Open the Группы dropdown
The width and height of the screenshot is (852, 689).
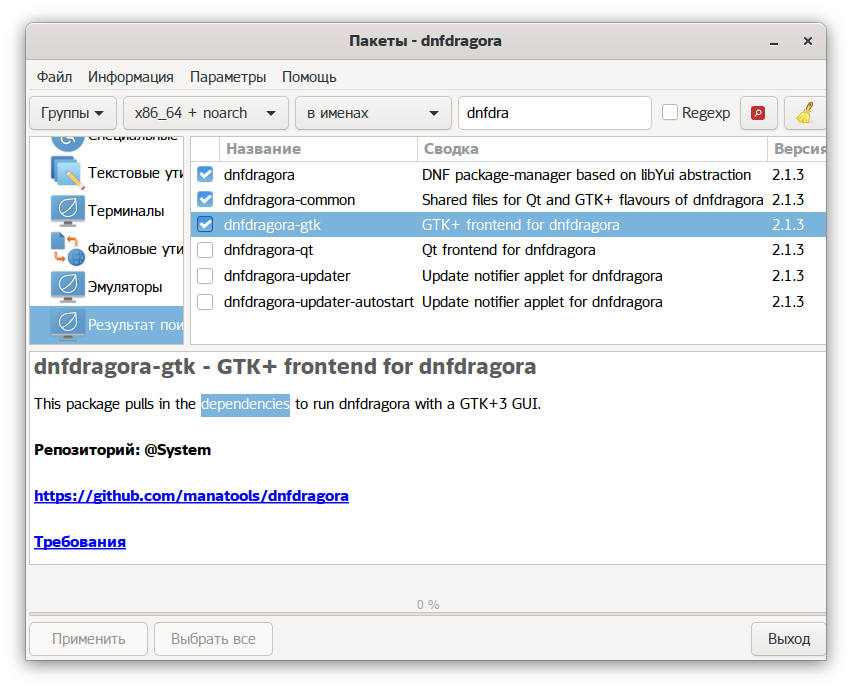[x=73, y=113]
